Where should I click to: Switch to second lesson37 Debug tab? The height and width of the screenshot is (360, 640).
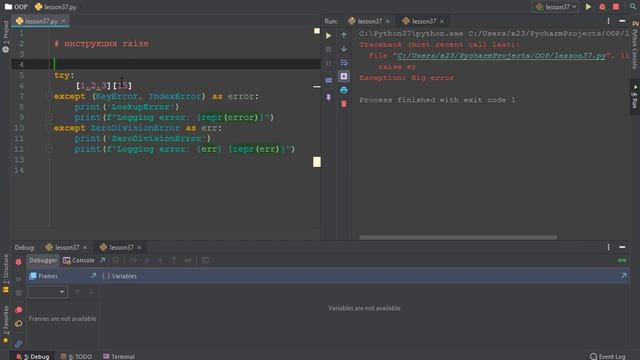(x=117, y=247)
